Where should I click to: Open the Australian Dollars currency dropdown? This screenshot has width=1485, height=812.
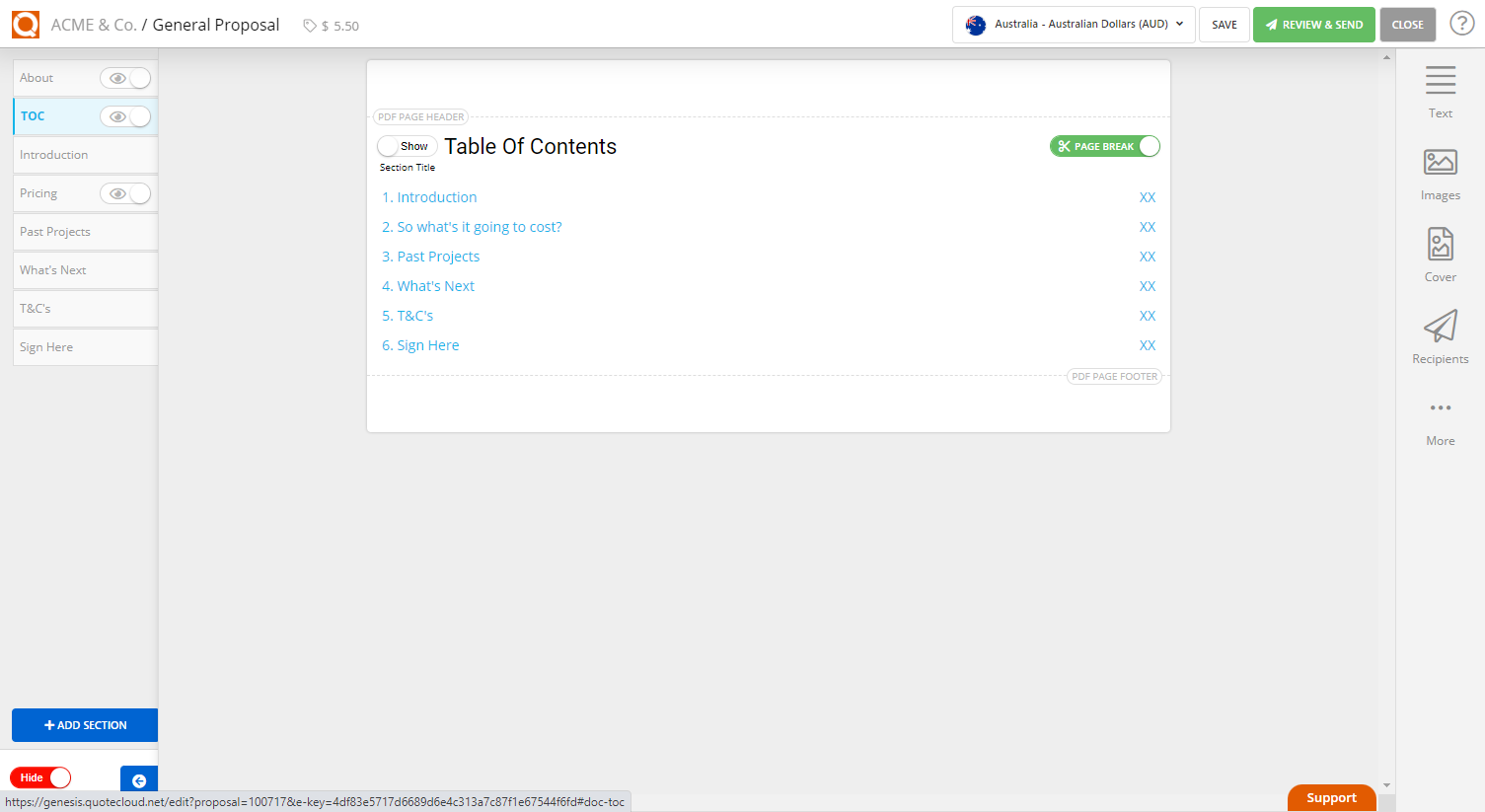[1073, 25]
